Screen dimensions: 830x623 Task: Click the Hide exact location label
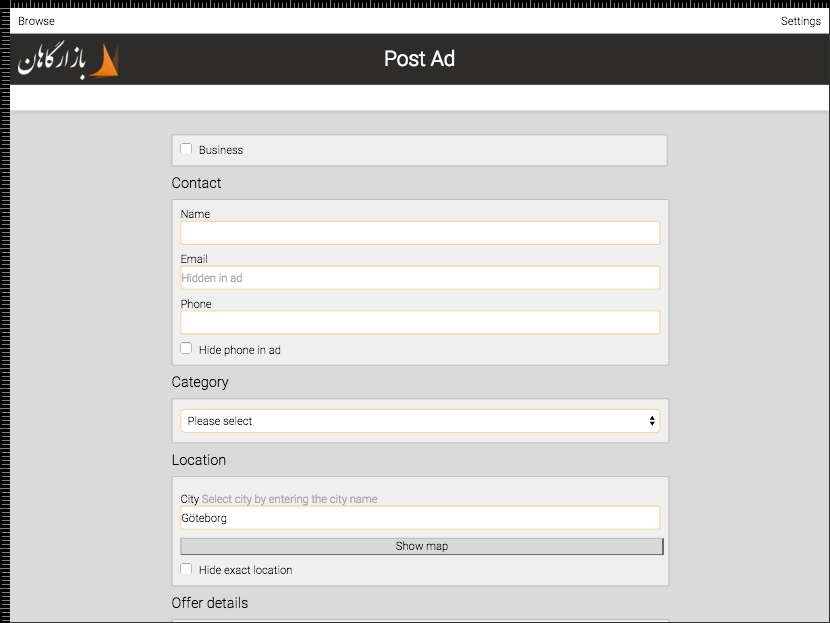point(245,570)
